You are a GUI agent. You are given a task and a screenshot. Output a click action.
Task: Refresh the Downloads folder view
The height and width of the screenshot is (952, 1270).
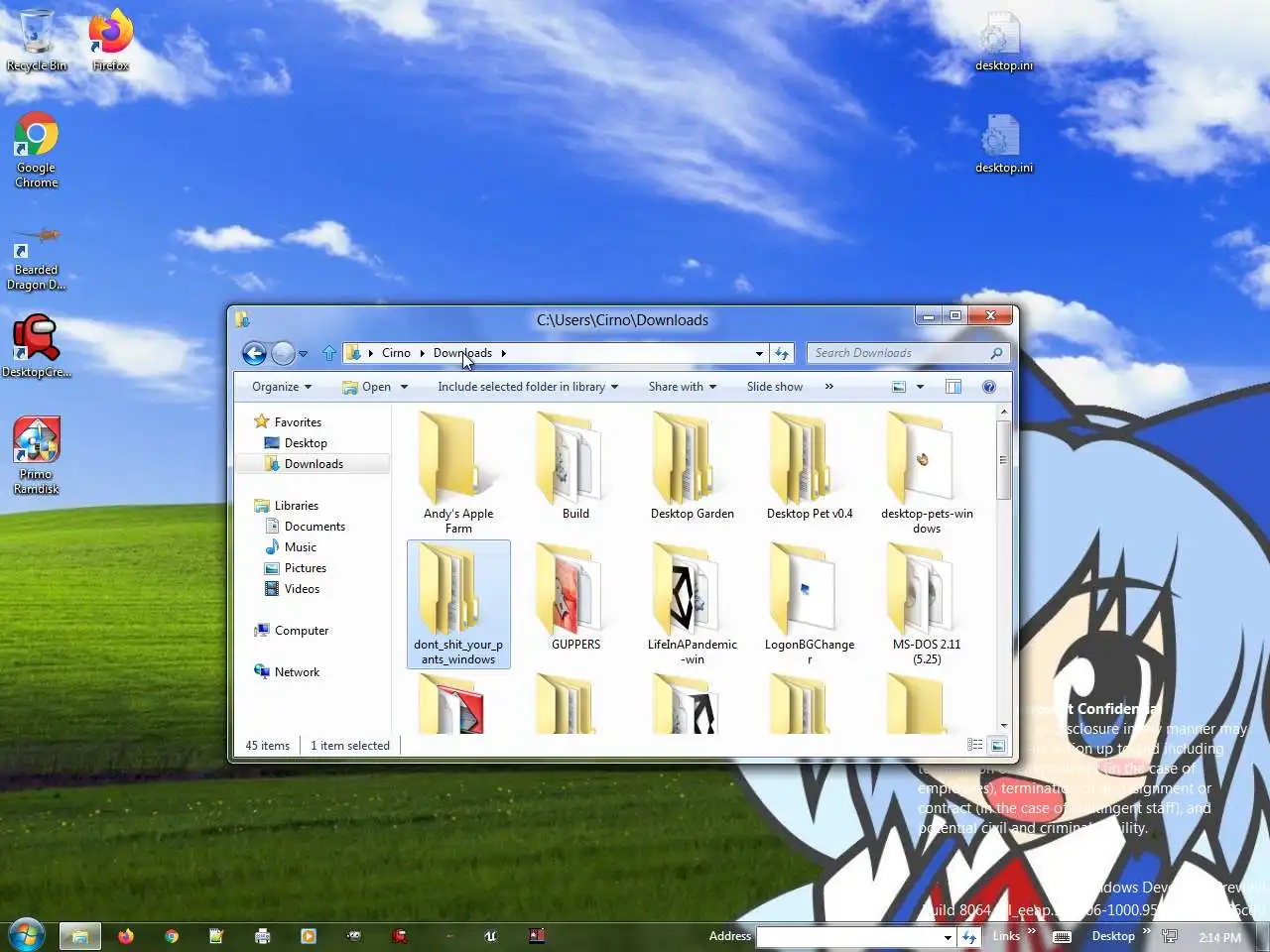click(782, 353)
